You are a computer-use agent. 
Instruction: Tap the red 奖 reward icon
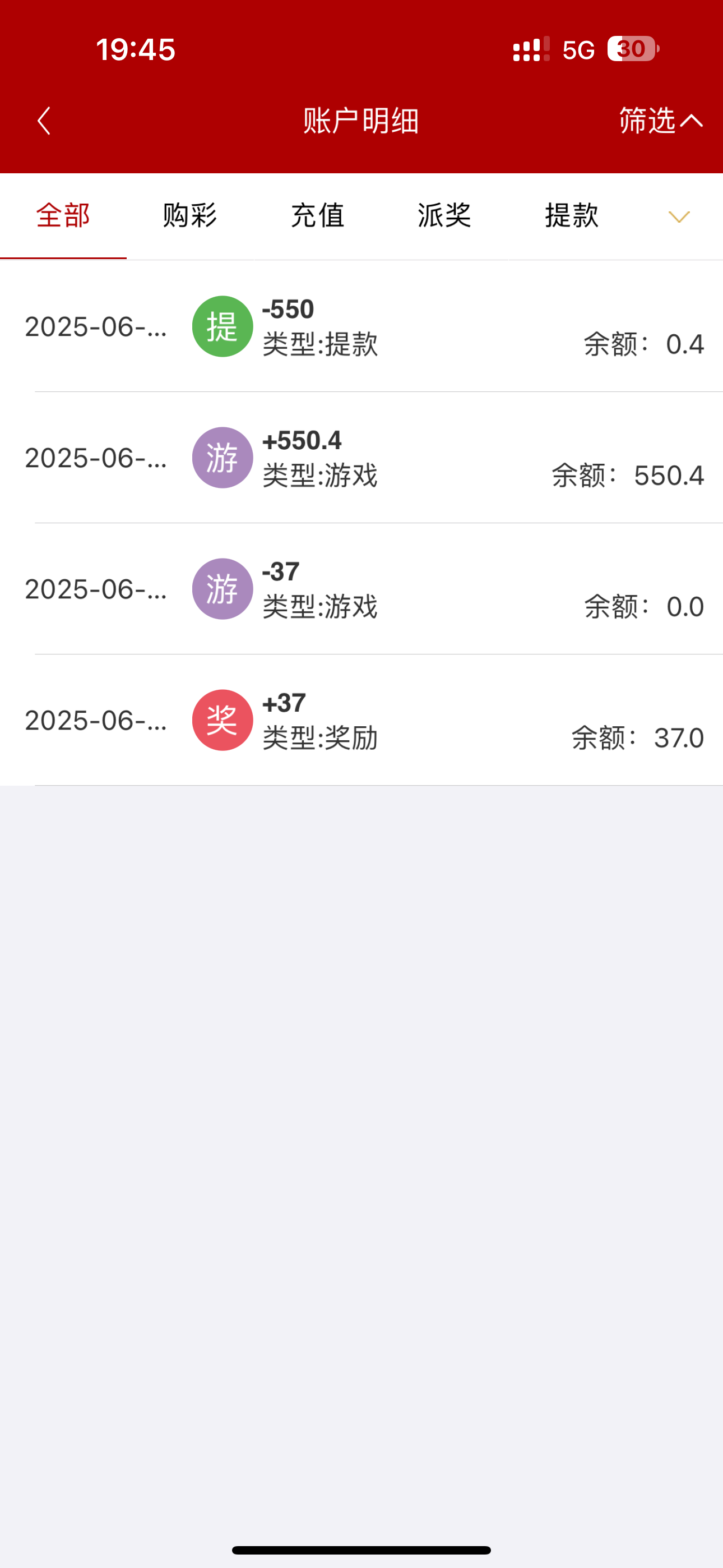222,720
